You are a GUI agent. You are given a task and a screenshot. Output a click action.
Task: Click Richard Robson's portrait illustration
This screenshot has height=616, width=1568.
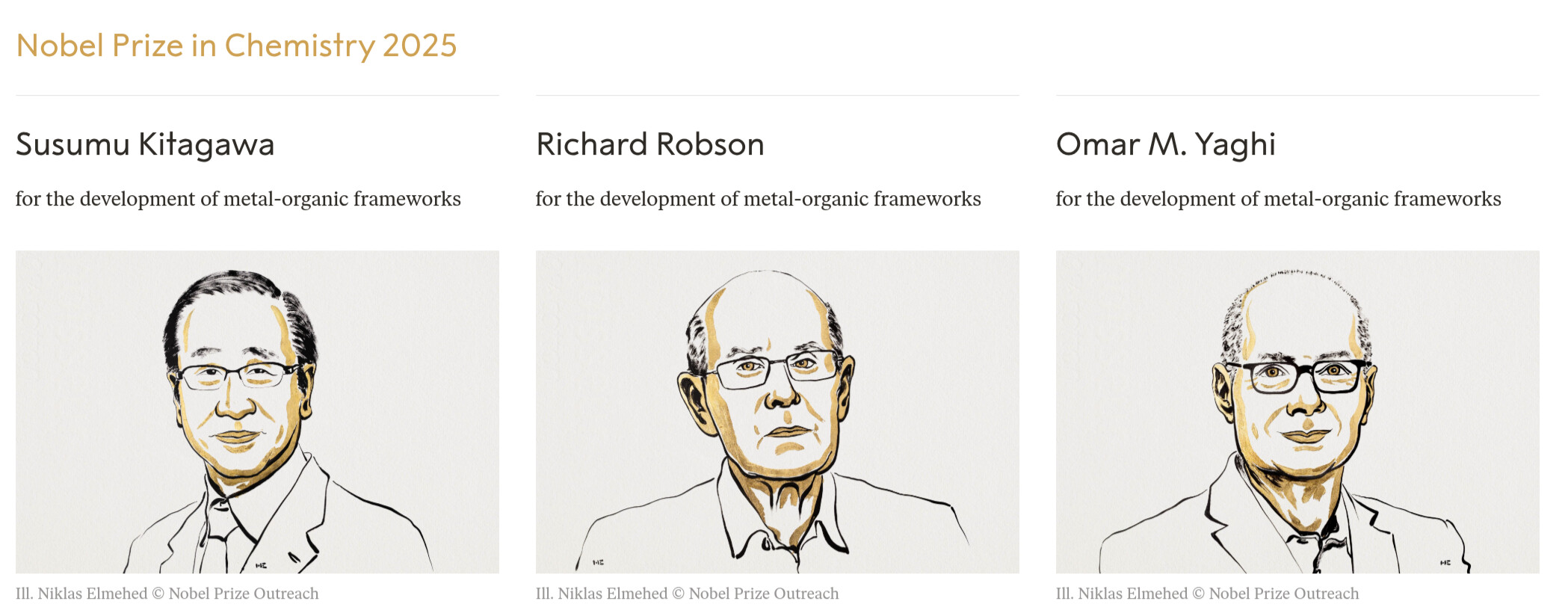pyautogui.click(x=777, y=412)
